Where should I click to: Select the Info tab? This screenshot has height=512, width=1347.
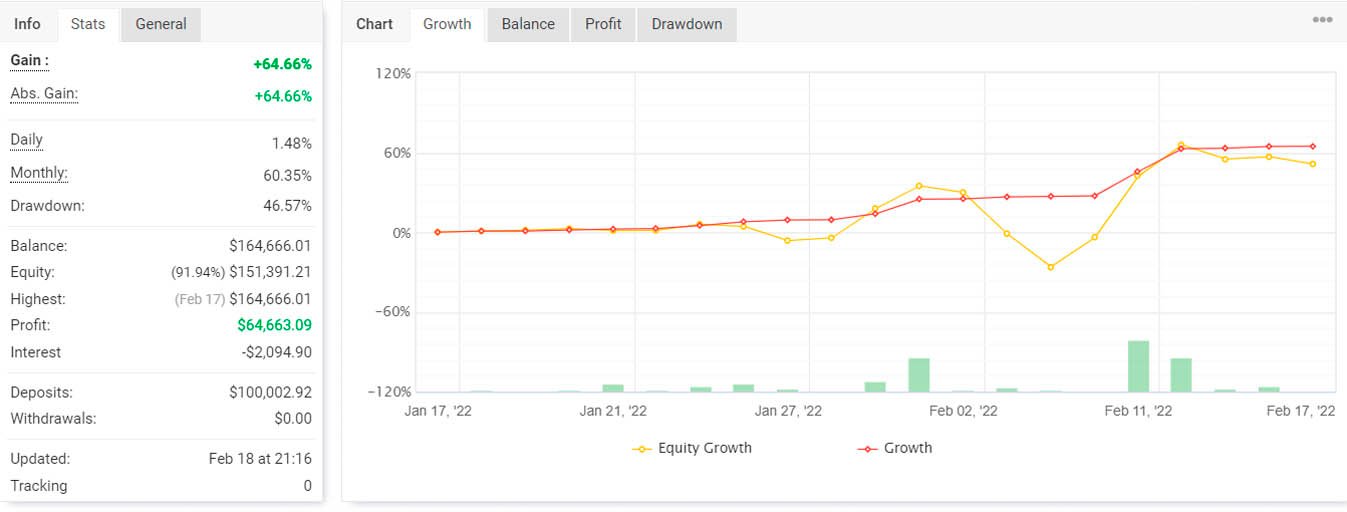28,24
